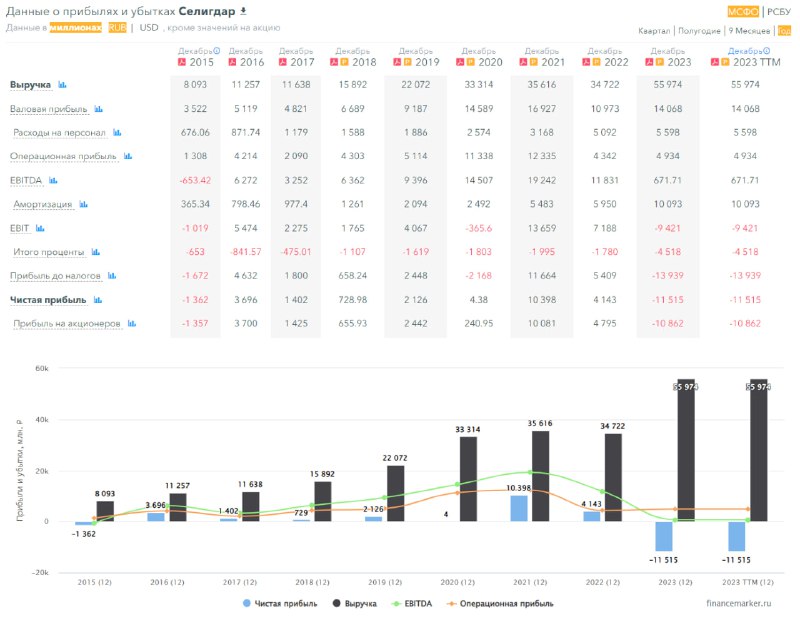Image resolution: width=800 pixels, height=619 pixels.
Task: Open the orange presentation icon for 2021
Action: [533, 62]
